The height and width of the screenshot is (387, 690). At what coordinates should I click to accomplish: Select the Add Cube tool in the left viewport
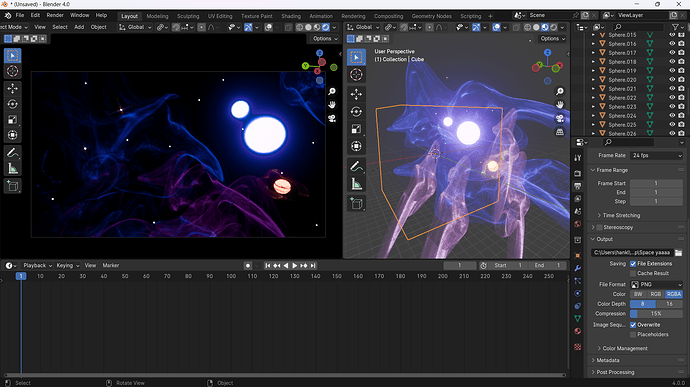[12, 186]
